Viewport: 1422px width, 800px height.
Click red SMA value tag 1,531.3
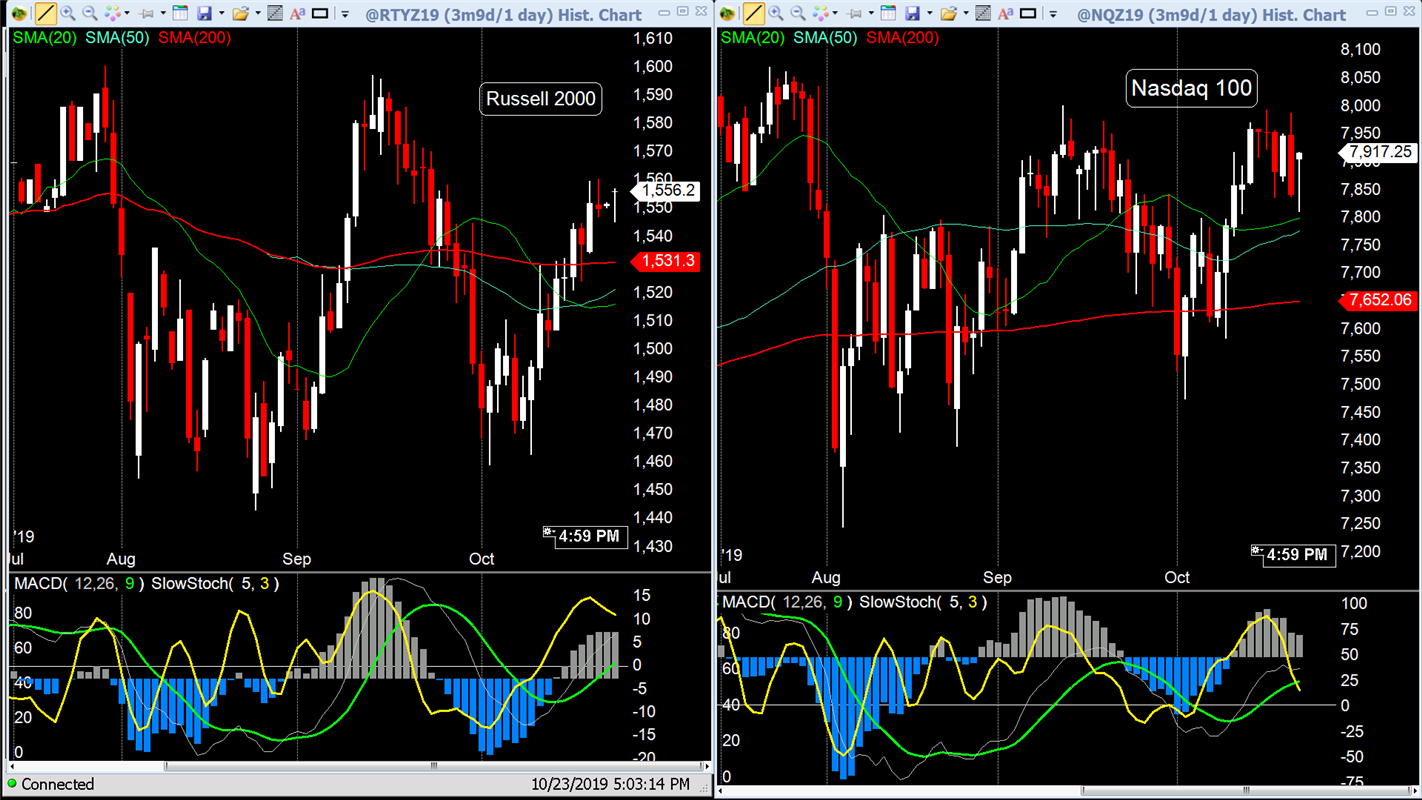pos(667,261)
